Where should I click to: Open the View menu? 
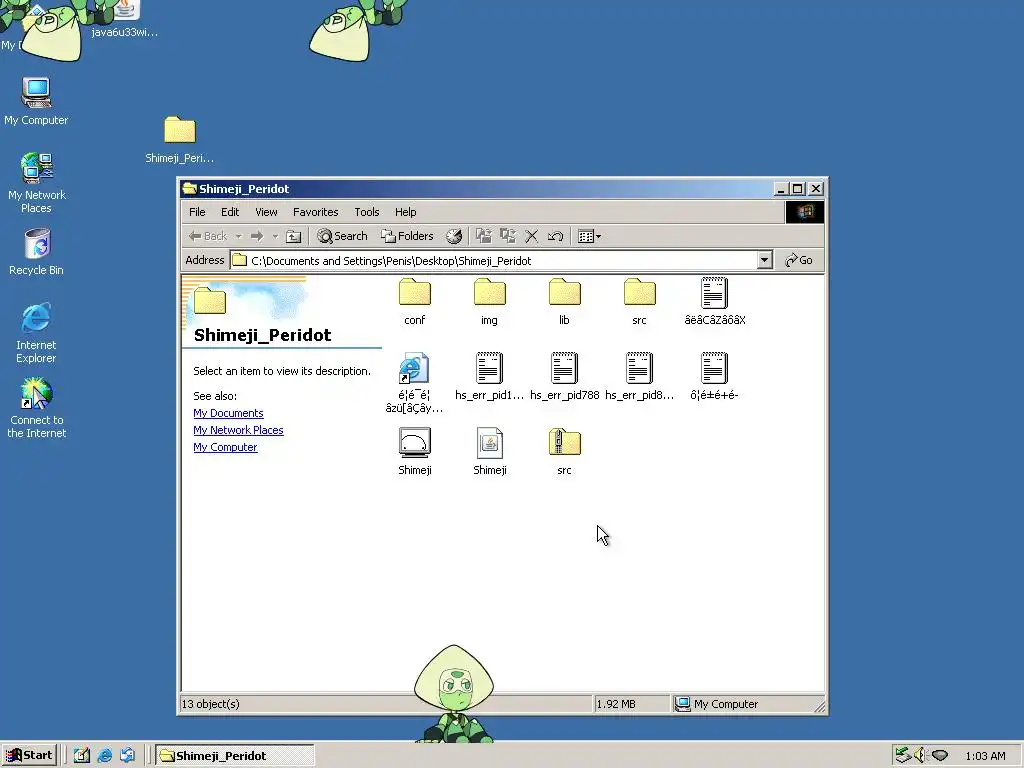tap(266, 212)
